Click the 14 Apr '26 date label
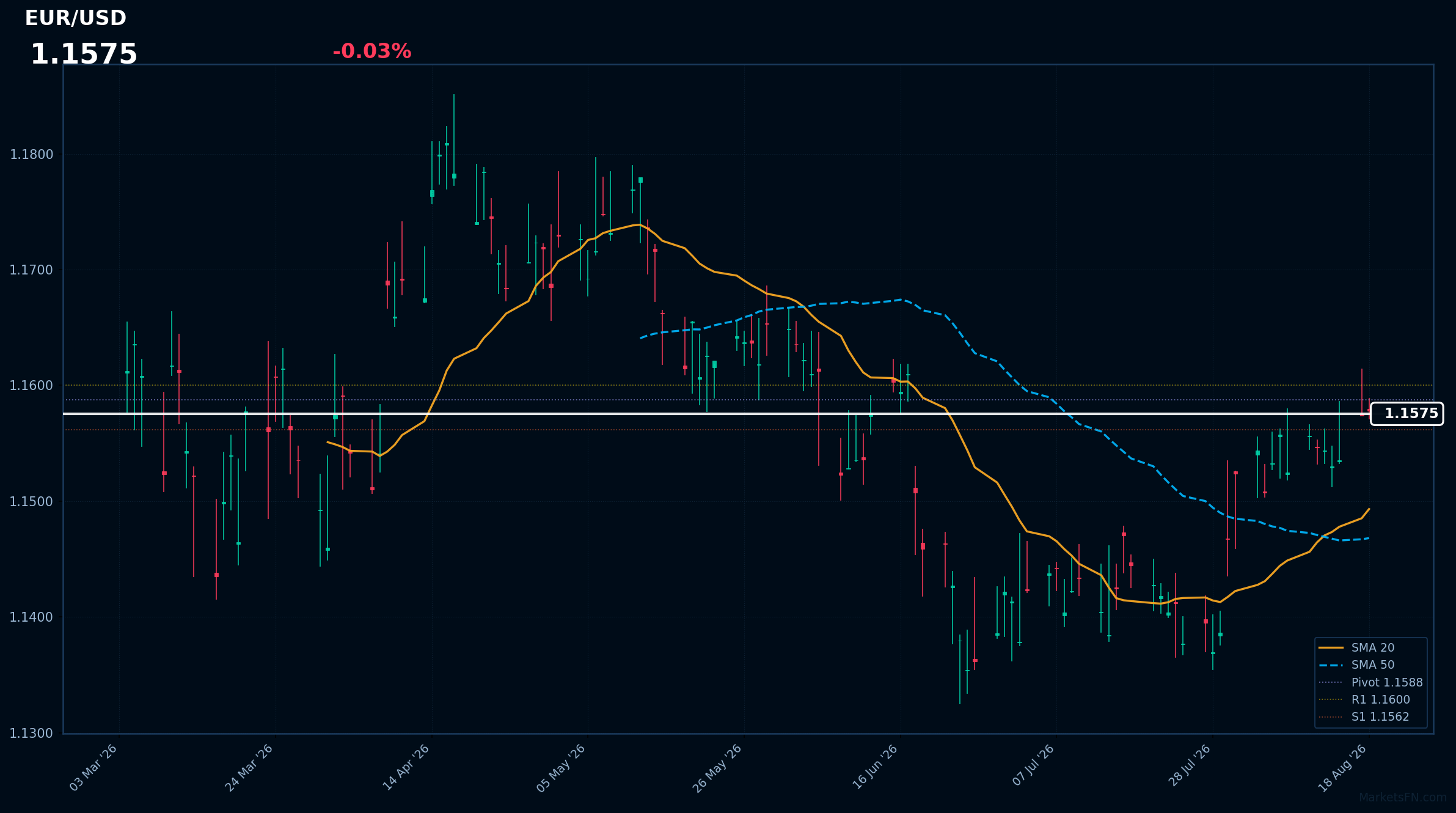 (406, 768)
